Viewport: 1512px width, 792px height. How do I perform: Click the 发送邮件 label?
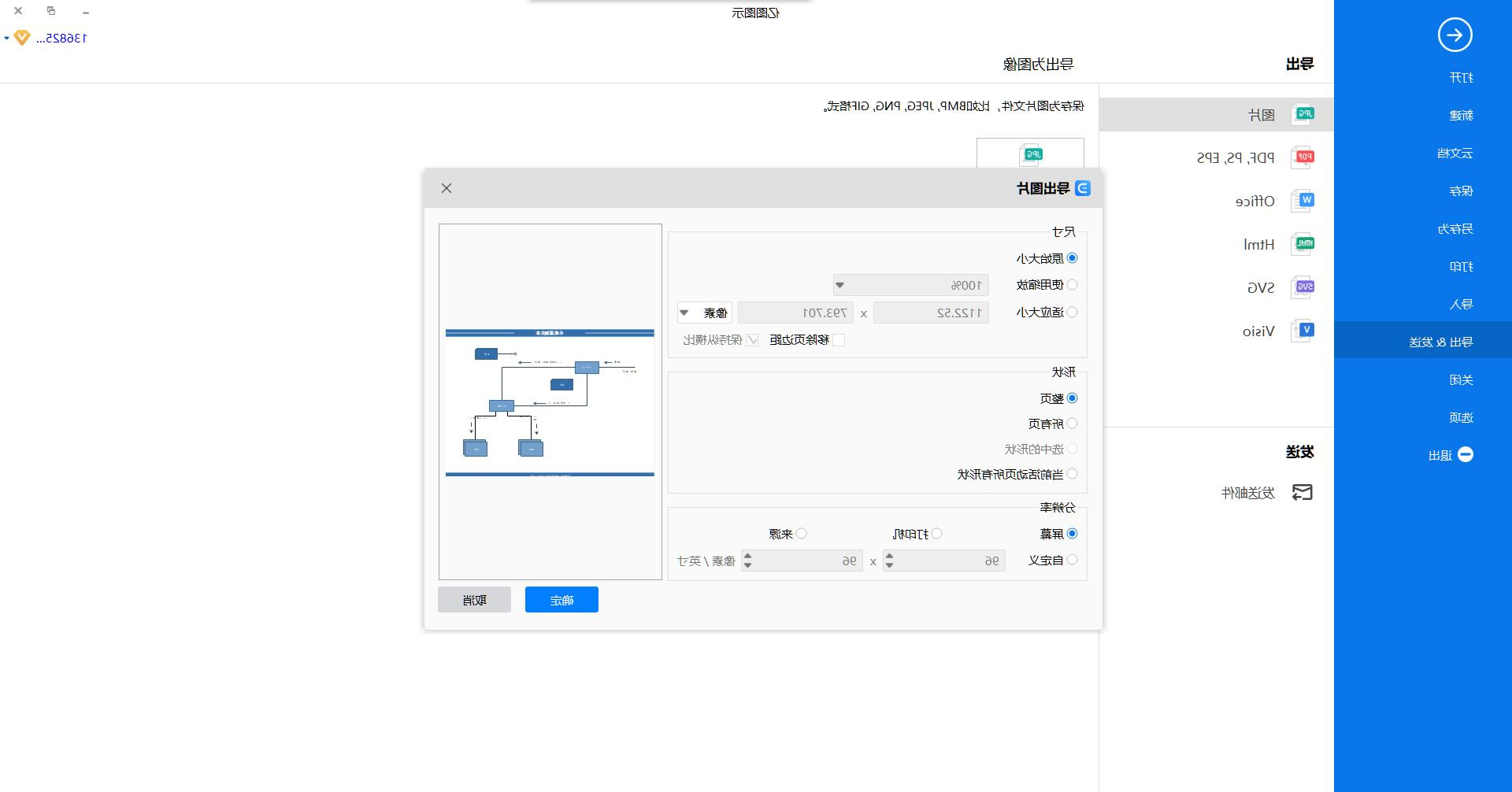(x=1247, y=493)
